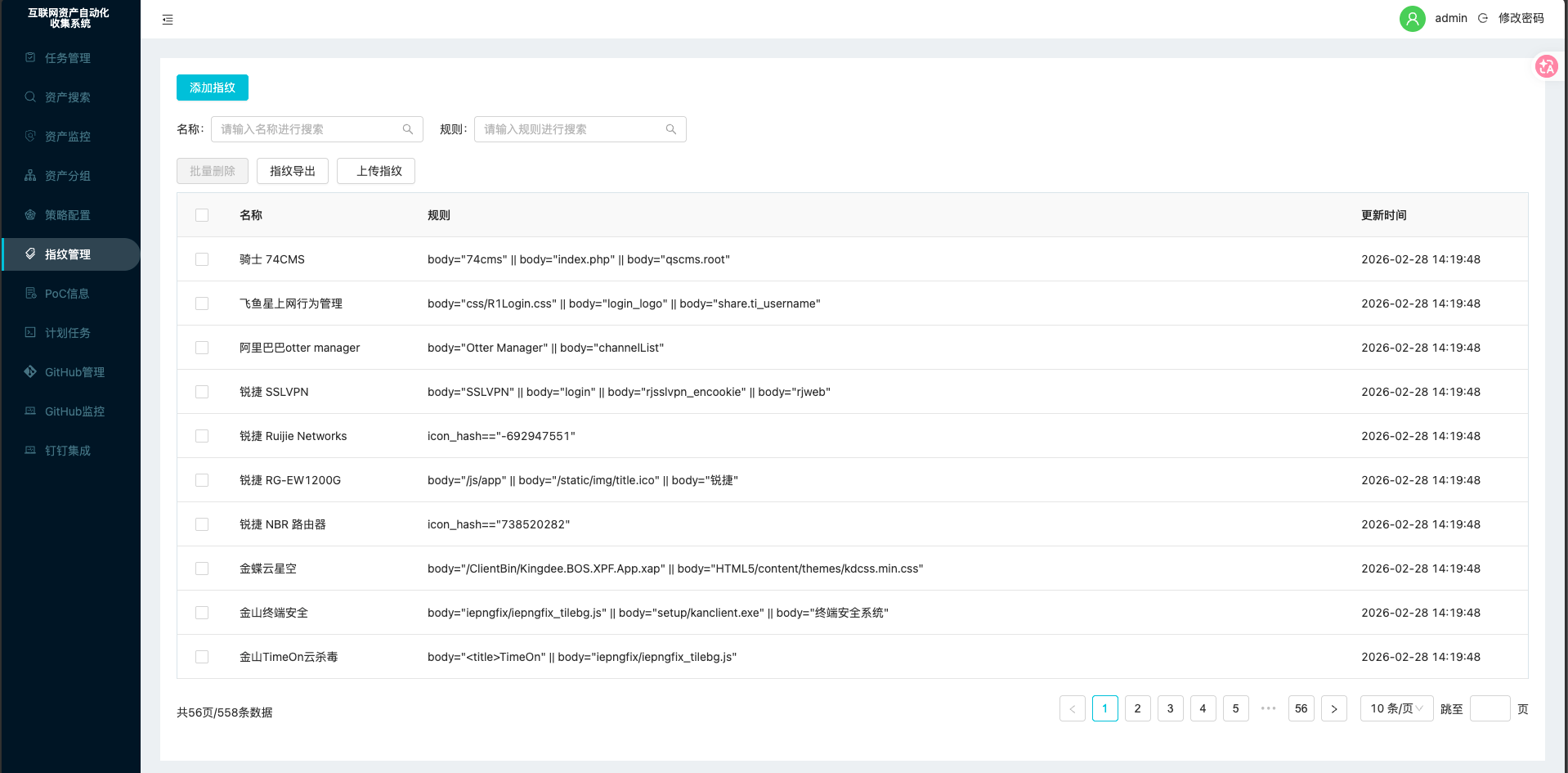Jump to last page 56
This screenshot has width=1568, height=773.
coord(1301,708)
